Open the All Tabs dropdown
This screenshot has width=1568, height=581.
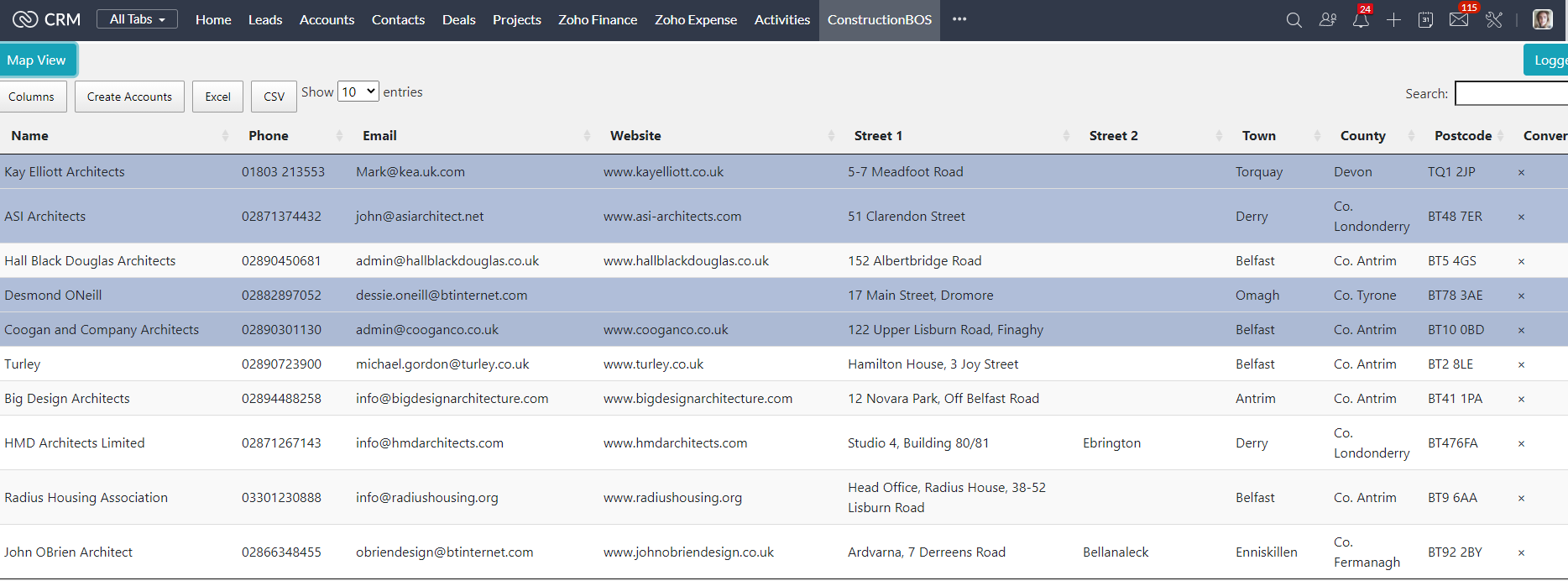point(137,19)
